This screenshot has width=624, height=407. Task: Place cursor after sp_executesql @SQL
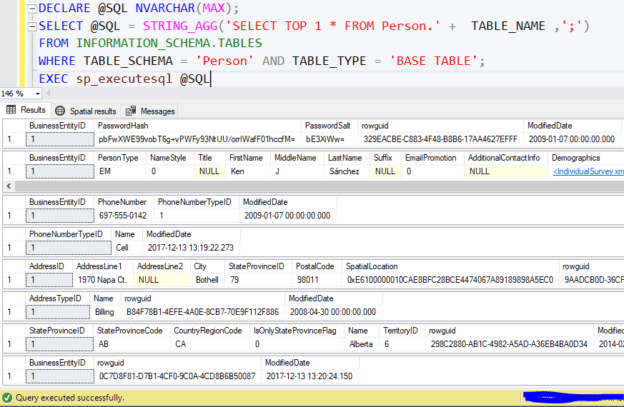point(211,79)
